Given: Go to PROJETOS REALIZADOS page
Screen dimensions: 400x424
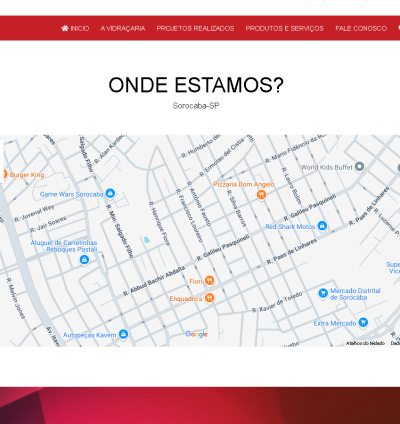Looking at the screenshot, I should tap(195, 28).
